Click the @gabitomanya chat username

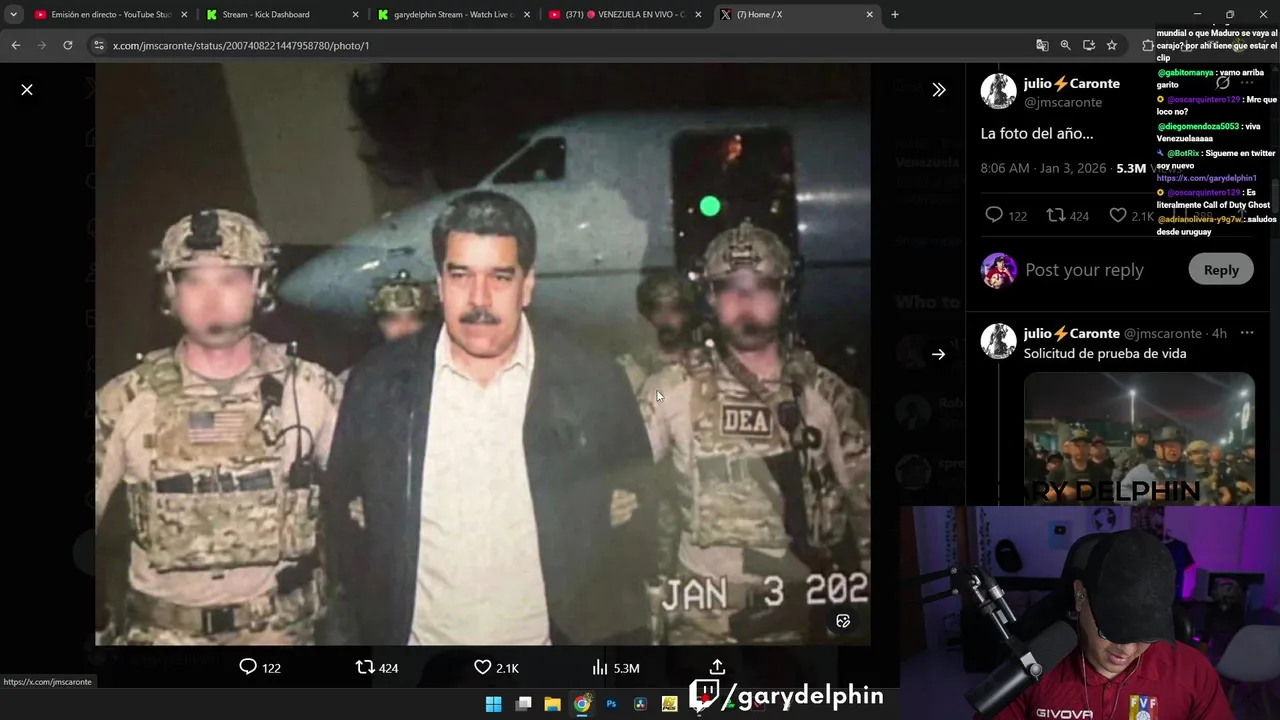(1186, 73)
